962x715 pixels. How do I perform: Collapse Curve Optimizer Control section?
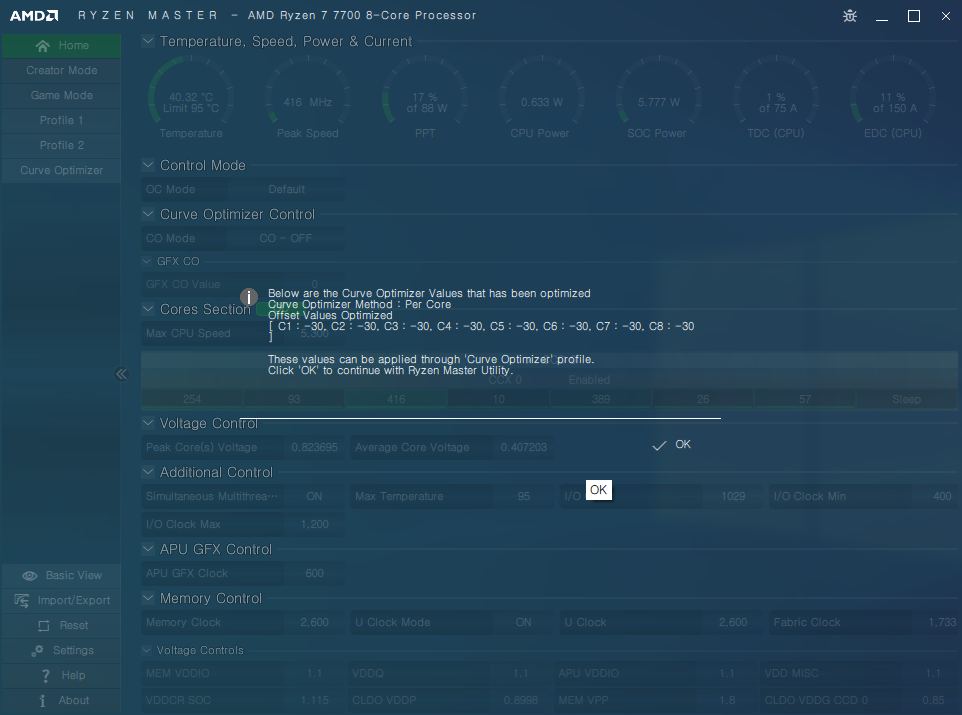coord(148,214)
